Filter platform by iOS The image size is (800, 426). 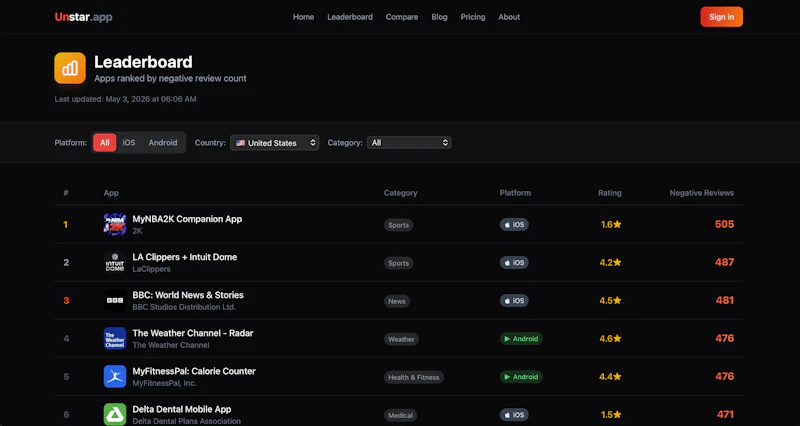tap(129, 143)
